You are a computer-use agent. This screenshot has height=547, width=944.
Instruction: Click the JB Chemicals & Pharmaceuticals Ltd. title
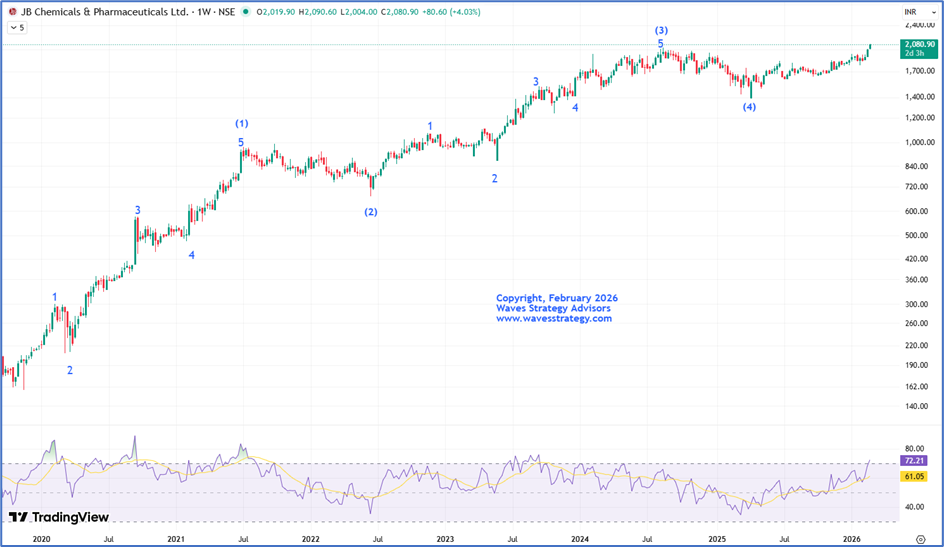[104, 11]
